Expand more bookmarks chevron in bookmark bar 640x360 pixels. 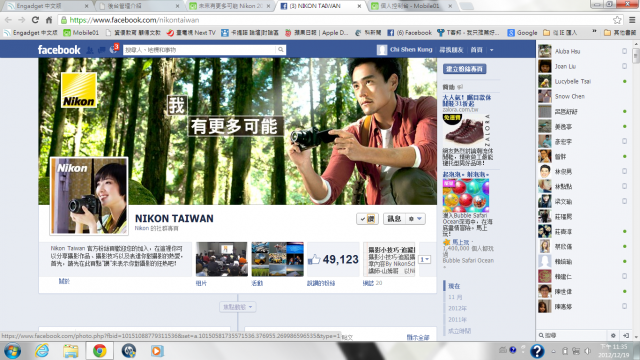point(594,32)
